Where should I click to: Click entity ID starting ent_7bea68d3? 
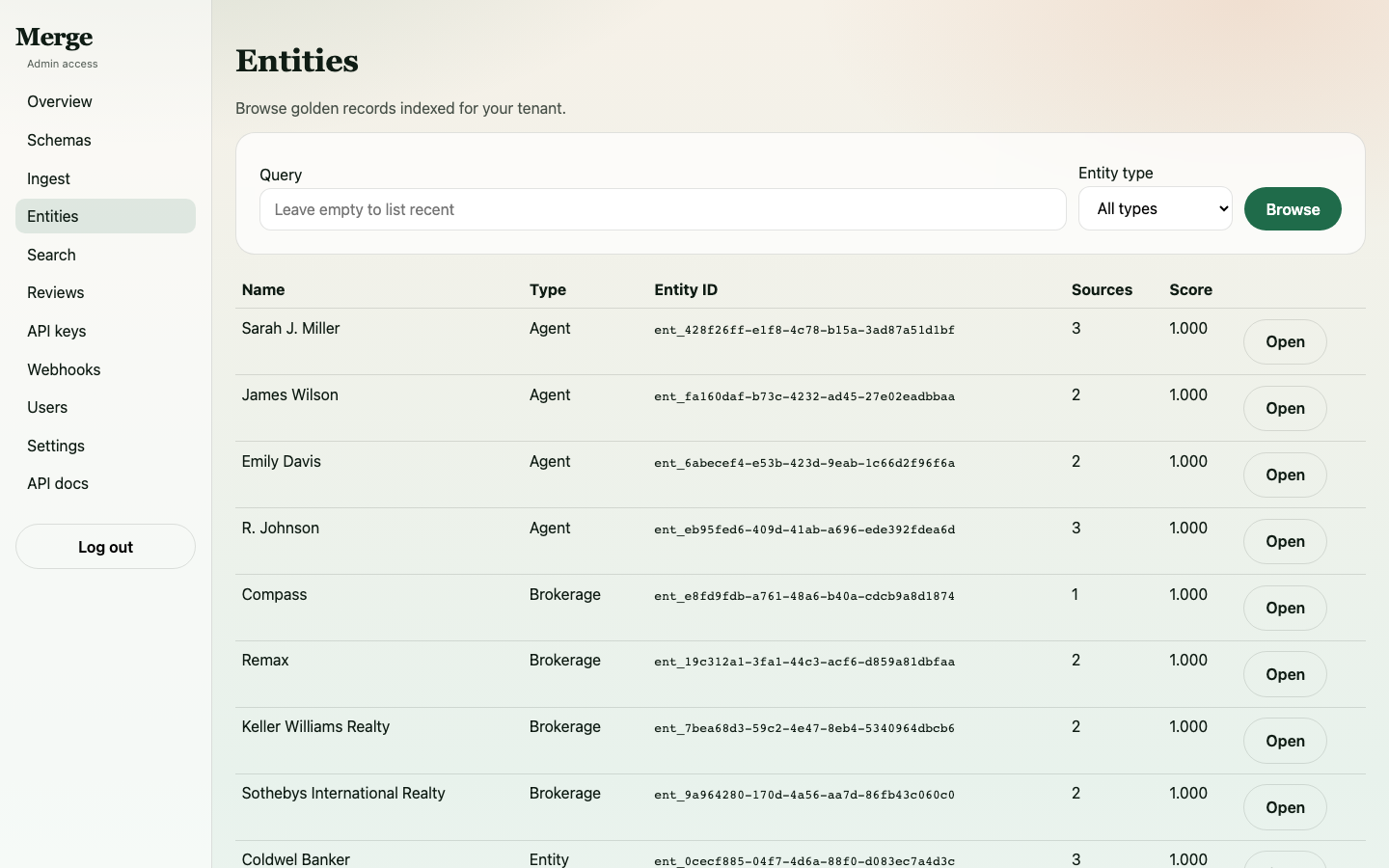pos(804,728)
